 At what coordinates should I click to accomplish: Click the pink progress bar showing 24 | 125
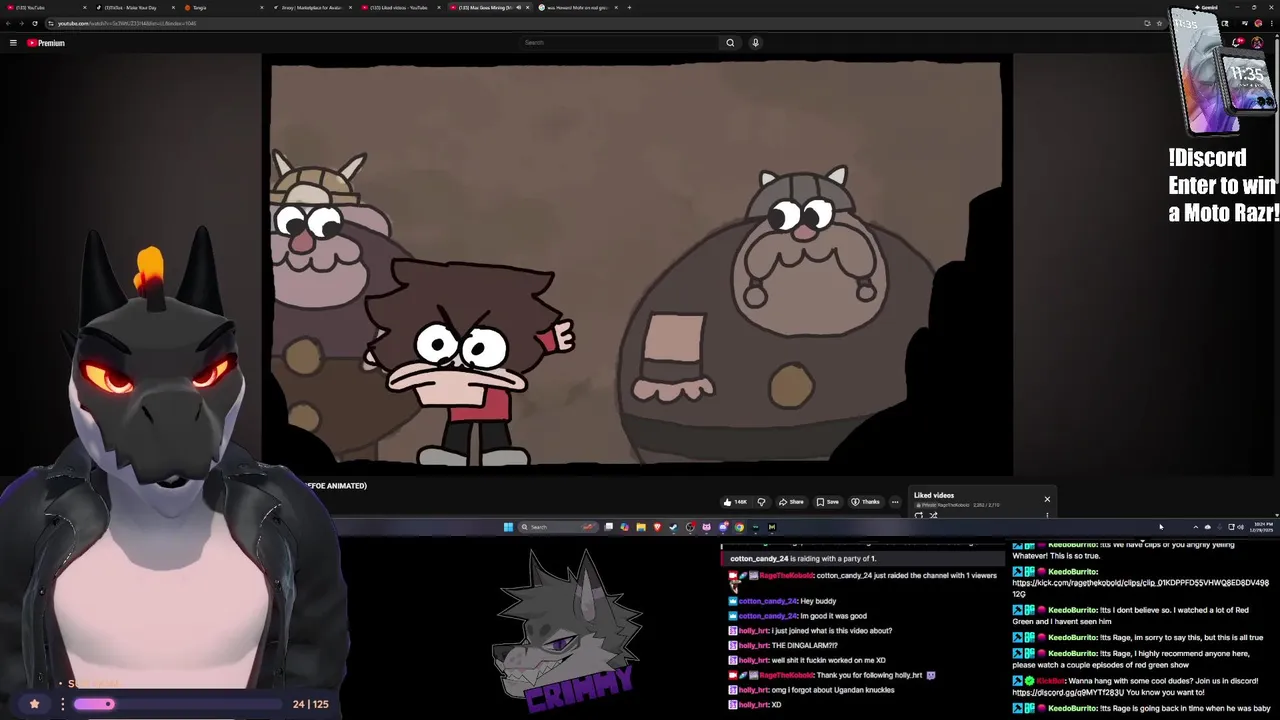click(180, 704)
